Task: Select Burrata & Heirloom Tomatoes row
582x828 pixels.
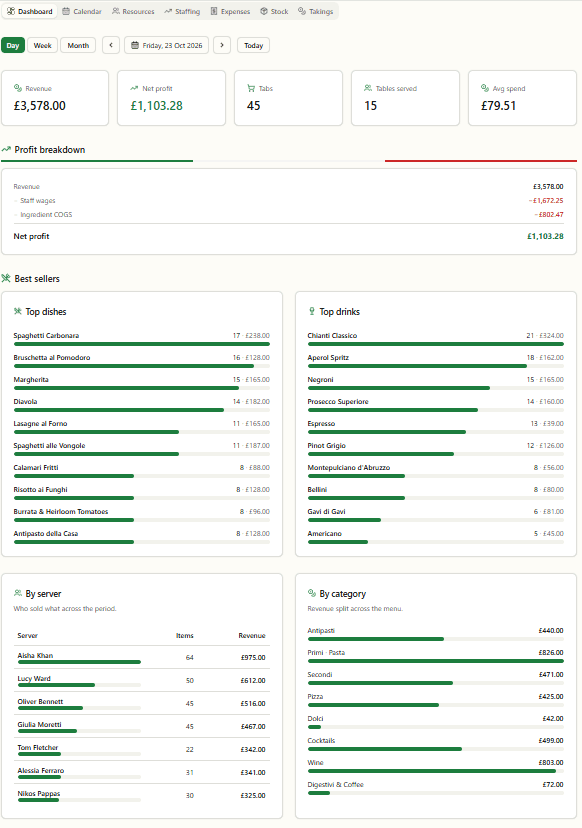Action: click(142, 515)
